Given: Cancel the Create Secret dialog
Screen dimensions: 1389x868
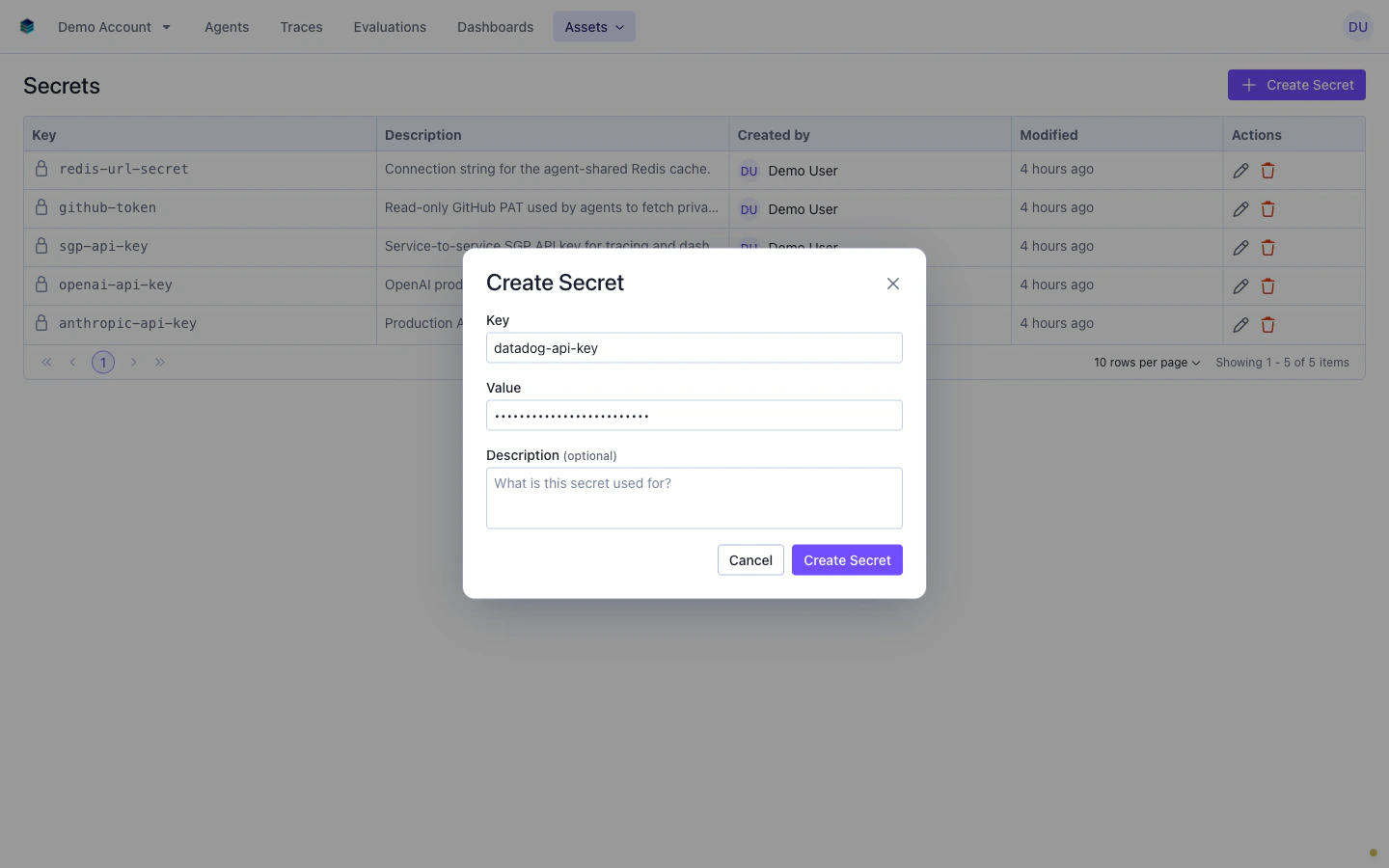Looking at the screenshot, I should [750, 560].
